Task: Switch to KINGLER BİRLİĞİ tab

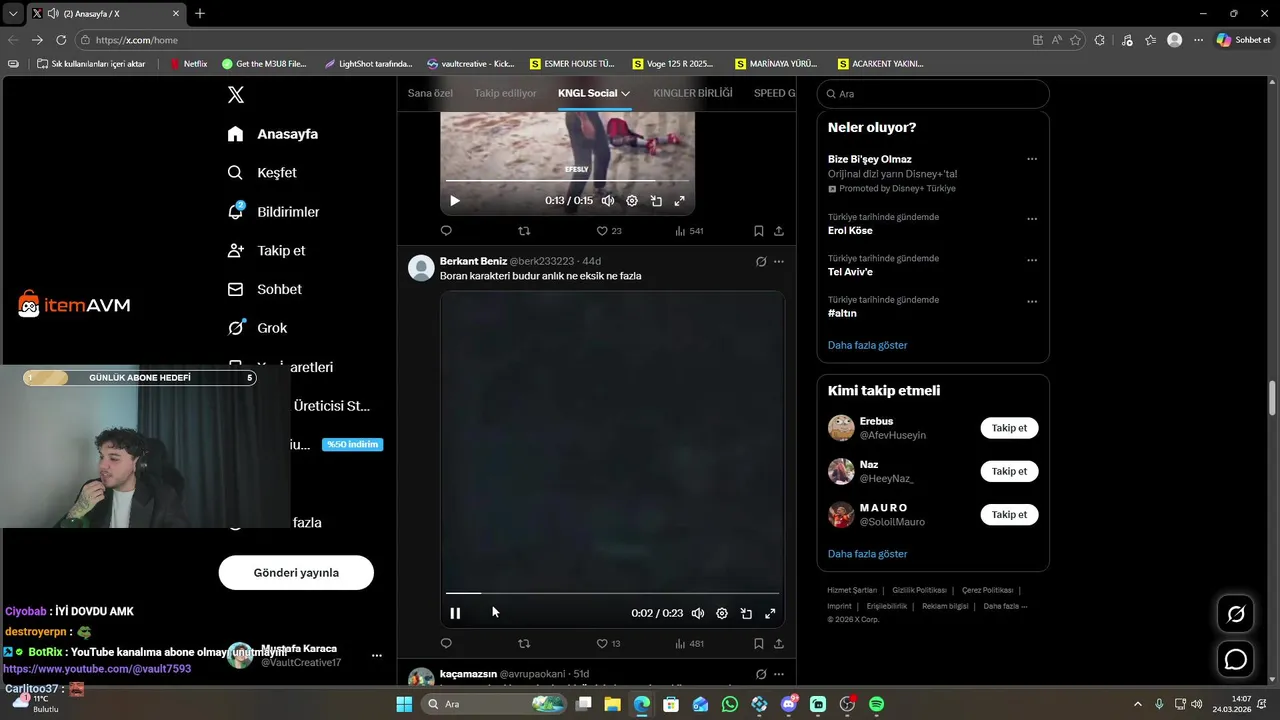Action: (x=693, y=93)
